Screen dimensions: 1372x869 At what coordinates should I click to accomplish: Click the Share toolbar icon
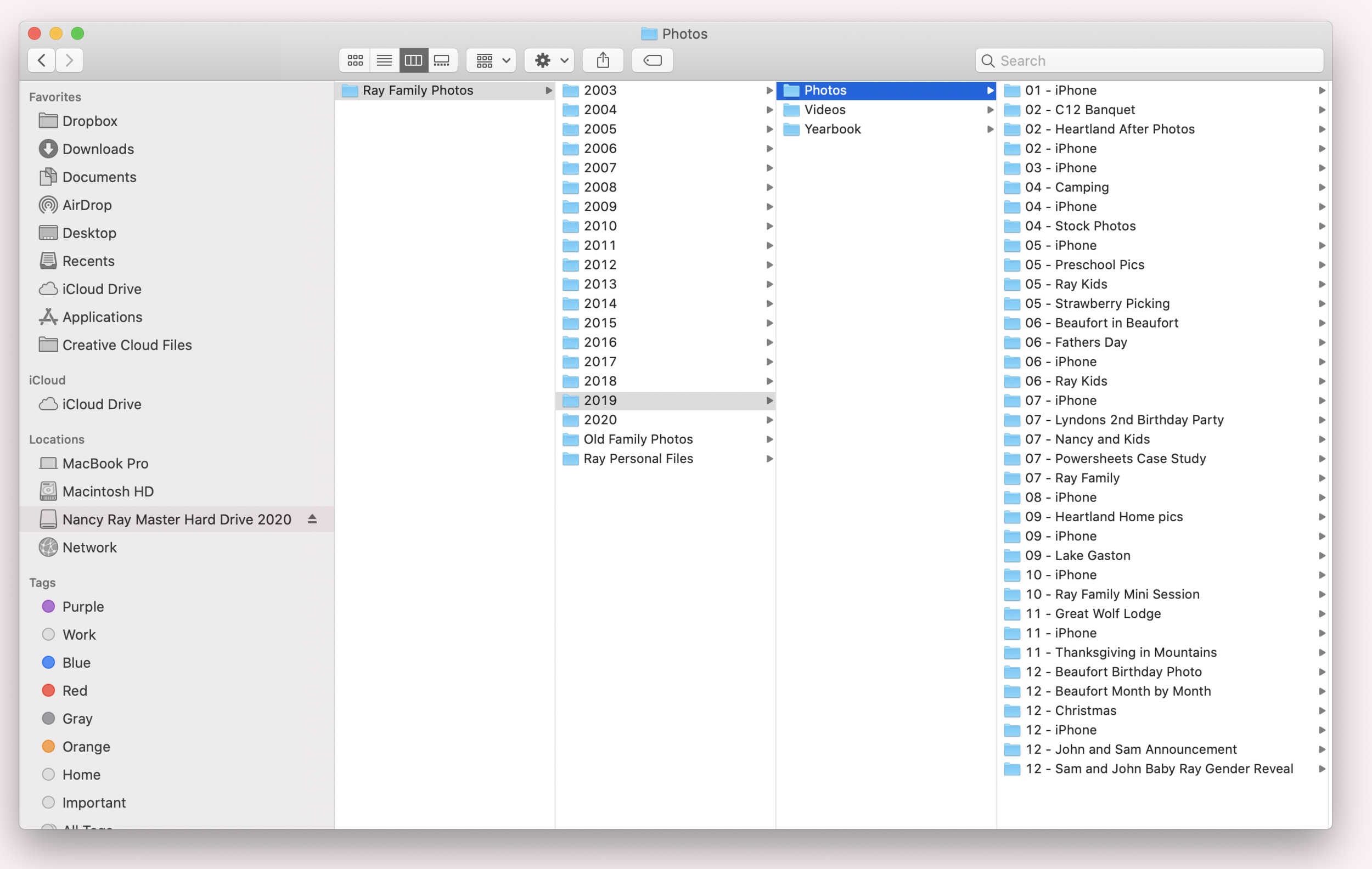pos(603,60)
